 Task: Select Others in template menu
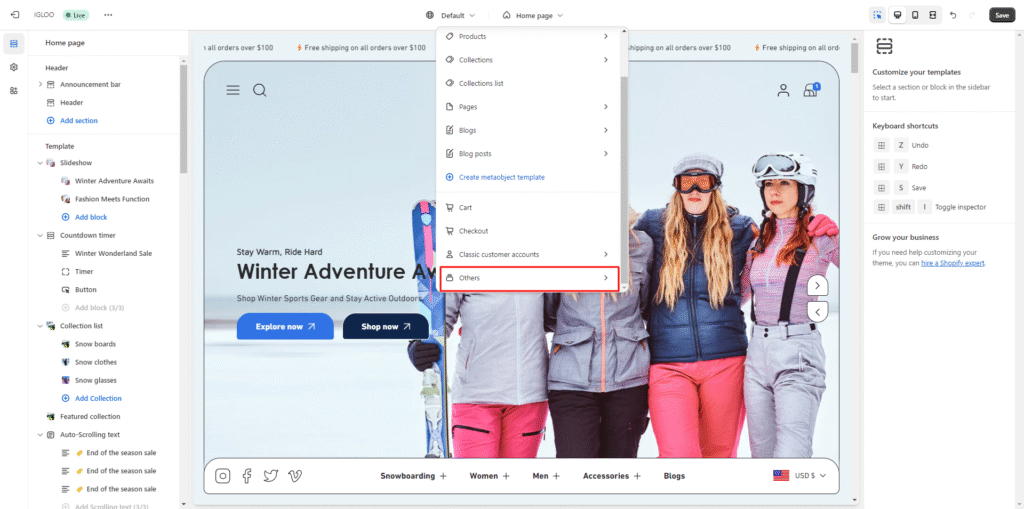coord(529,278)
